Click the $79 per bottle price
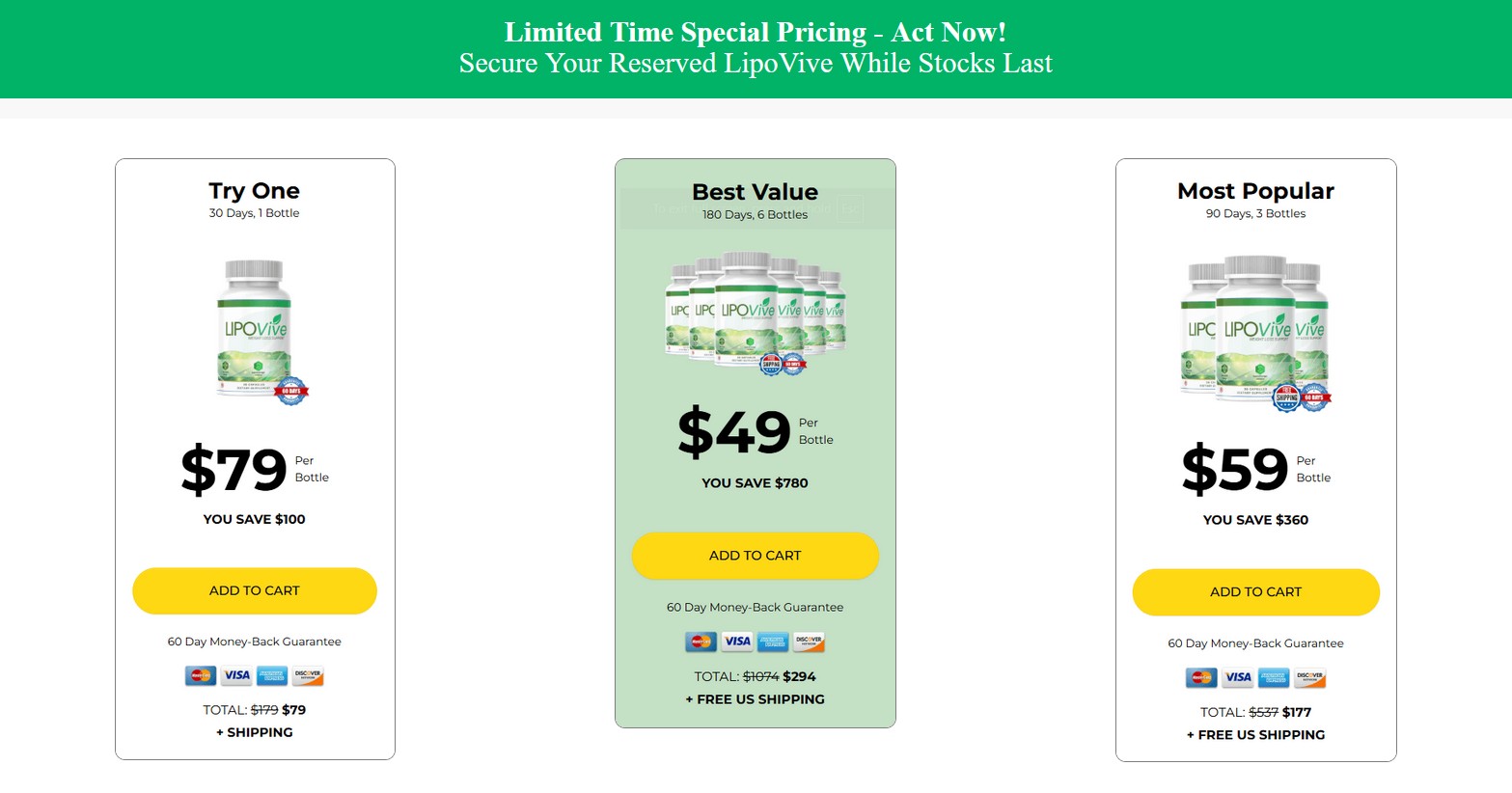The height and width of the screenshot is (793, 1512). coord(234,470)
